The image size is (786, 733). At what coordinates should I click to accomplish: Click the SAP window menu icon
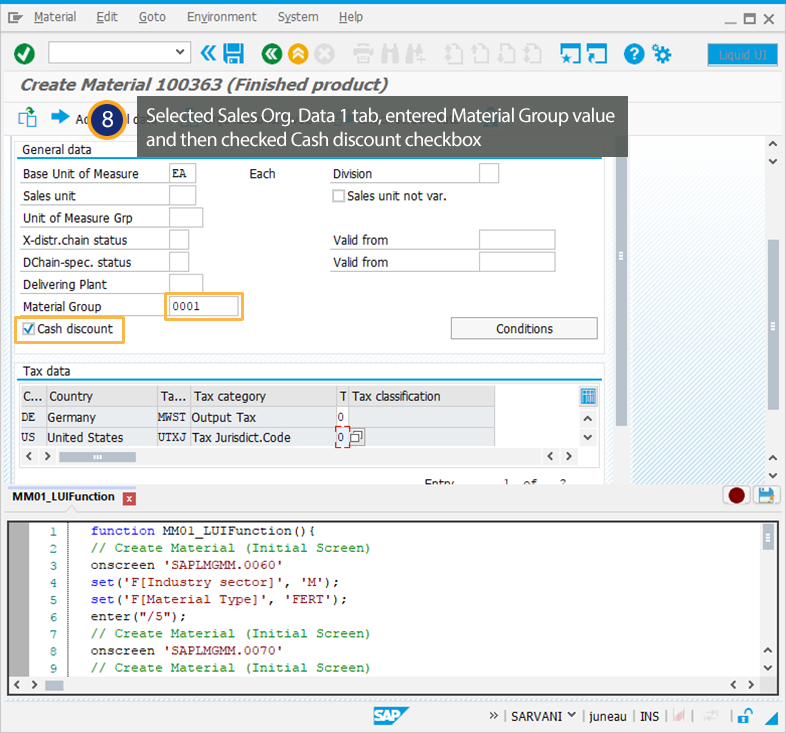(x=15, y=18)
